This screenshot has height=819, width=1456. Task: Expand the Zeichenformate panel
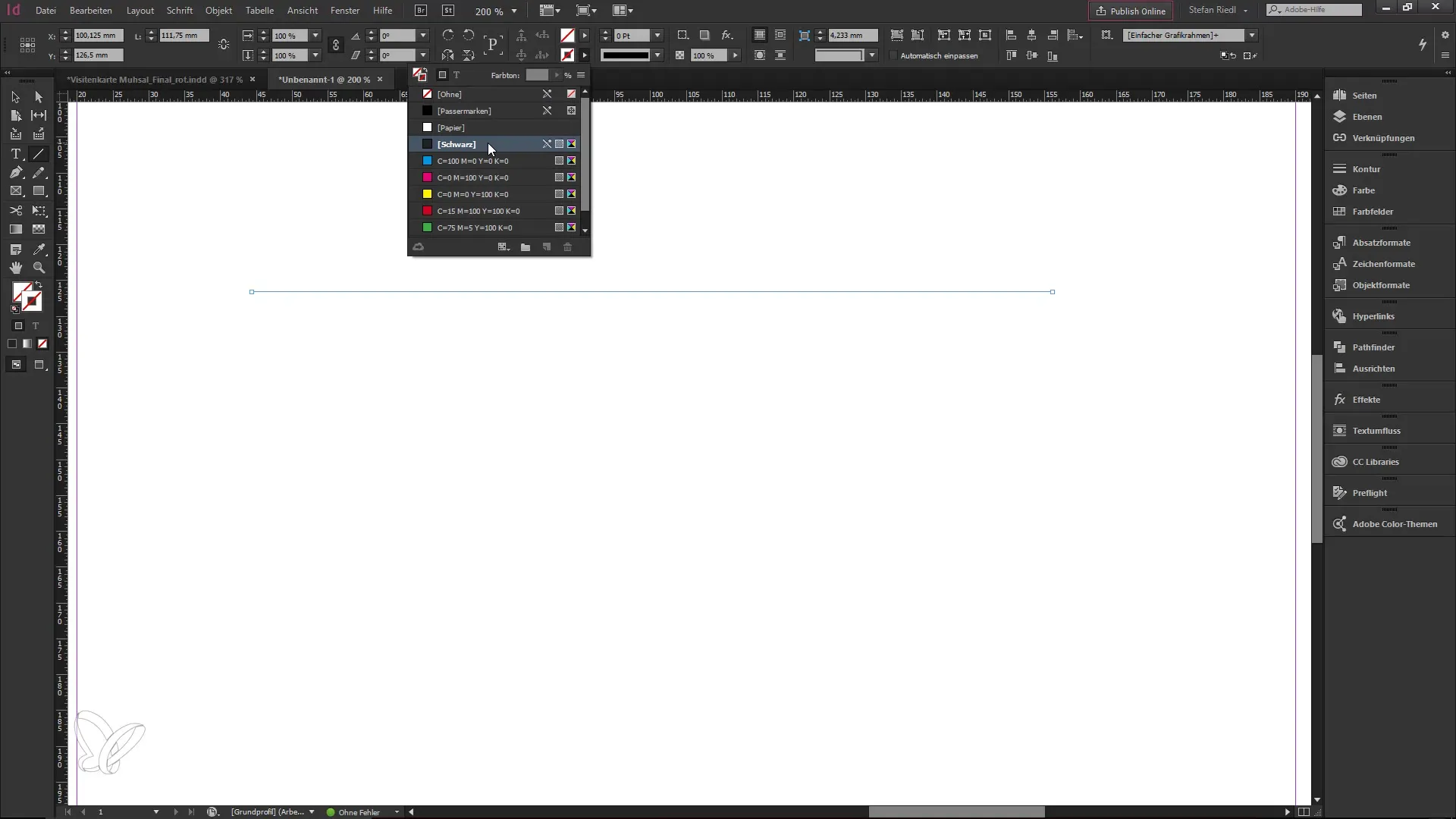1384,263
